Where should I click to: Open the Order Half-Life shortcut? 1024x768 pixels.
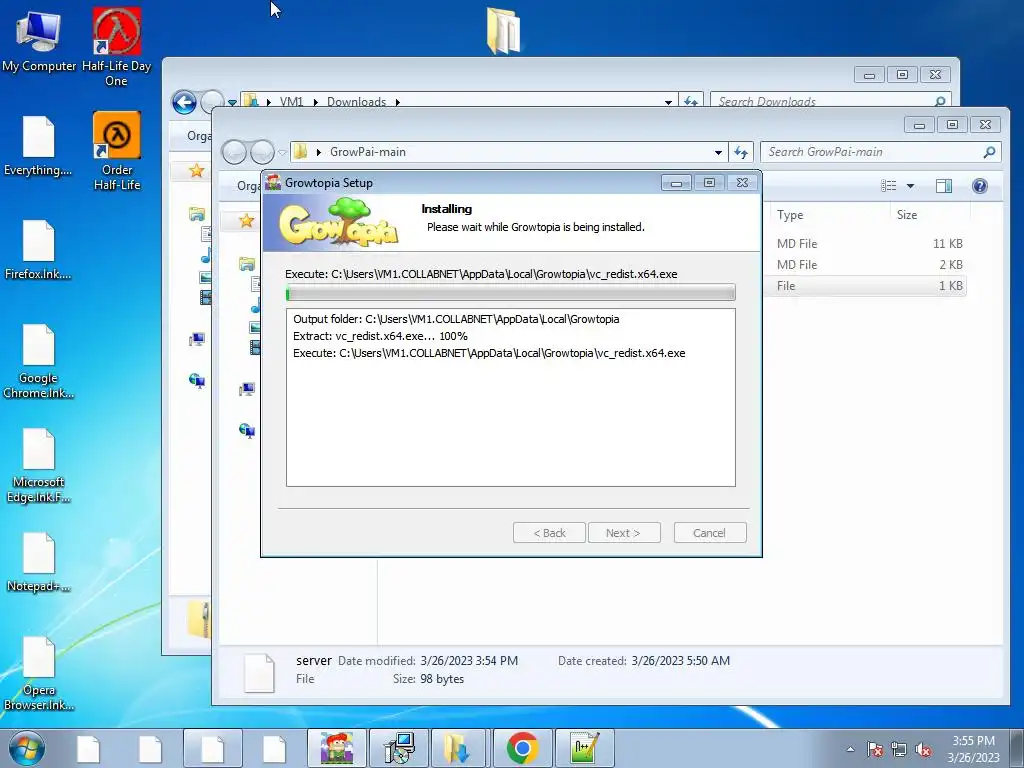[x=117, y=152]
